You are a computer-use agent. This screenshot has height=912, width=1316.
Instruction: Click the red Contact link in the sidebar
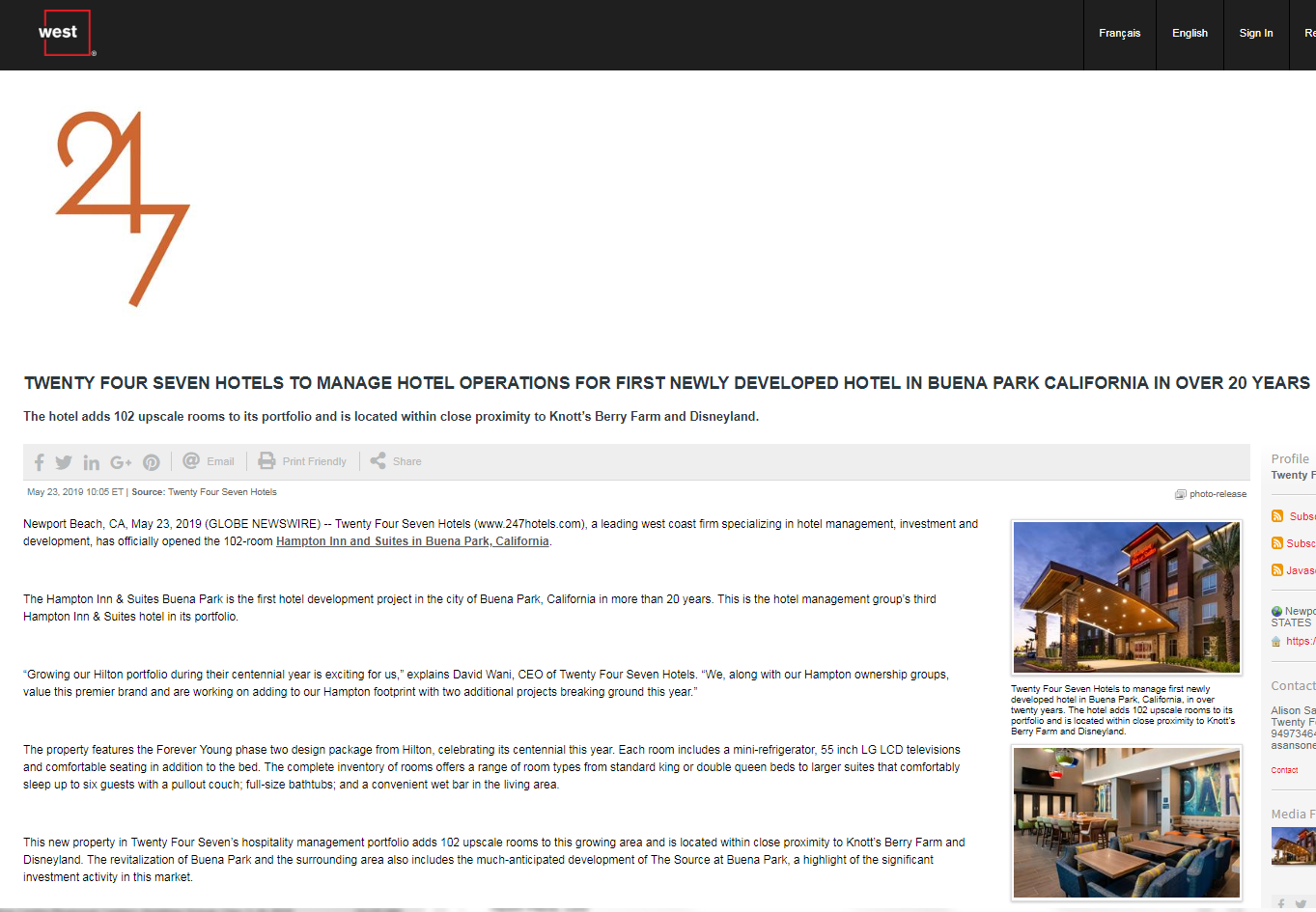coord(1284,770)
